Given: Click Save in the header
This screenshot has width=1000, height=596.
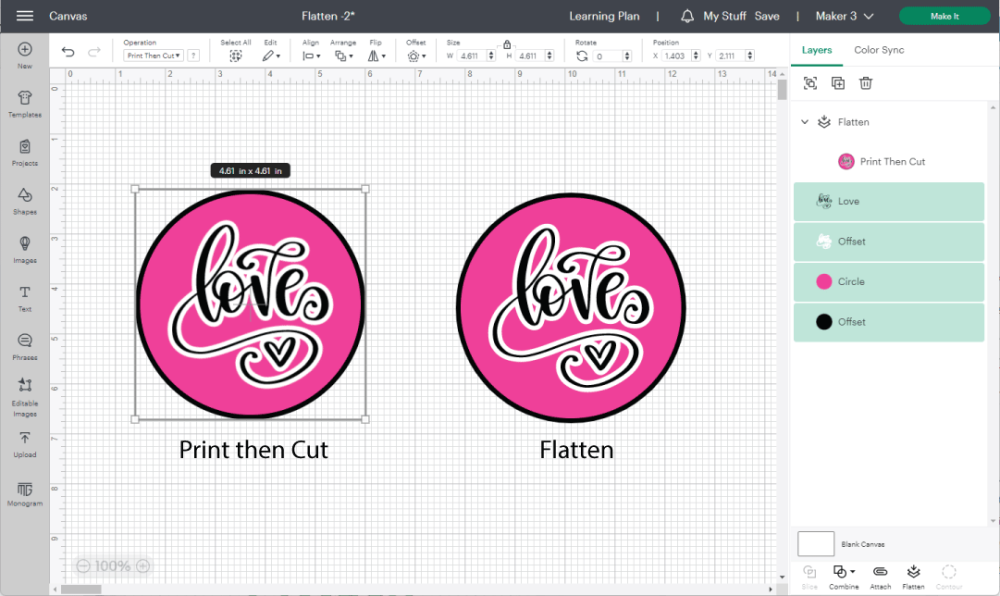Looking at the screenshot, I should (767, 16).
